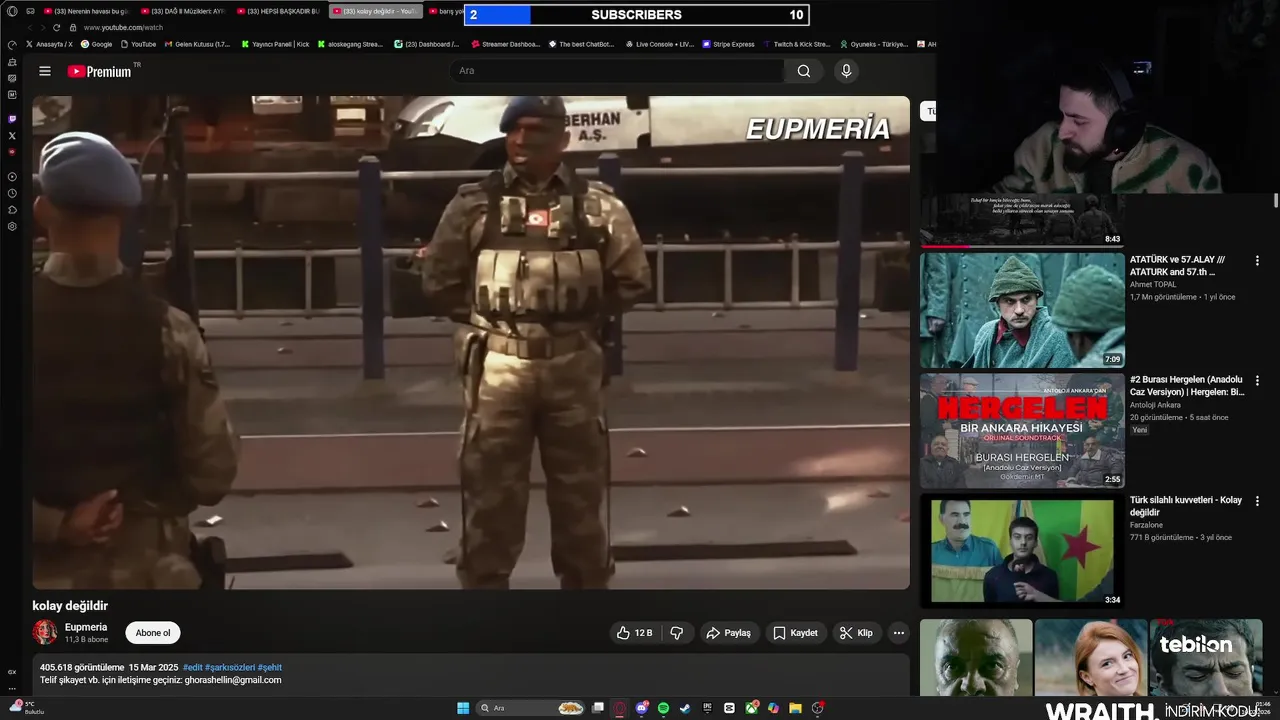Open File Explorer from the taskbar
Image resolution: width=1280 pixels, height=720 pixels.
tap(795, 708)
